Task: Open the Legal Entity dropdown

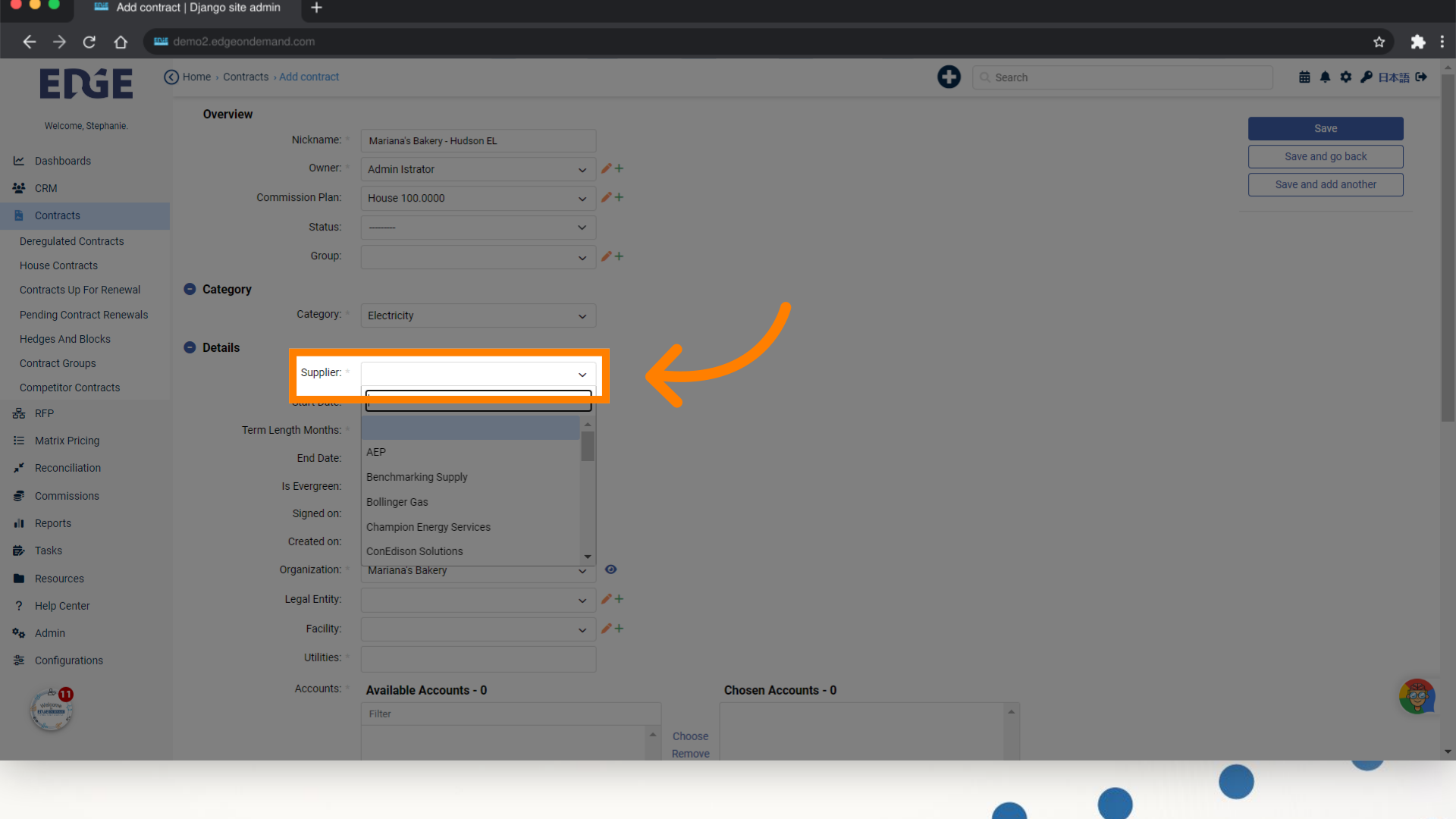Action: pos(478,600)
